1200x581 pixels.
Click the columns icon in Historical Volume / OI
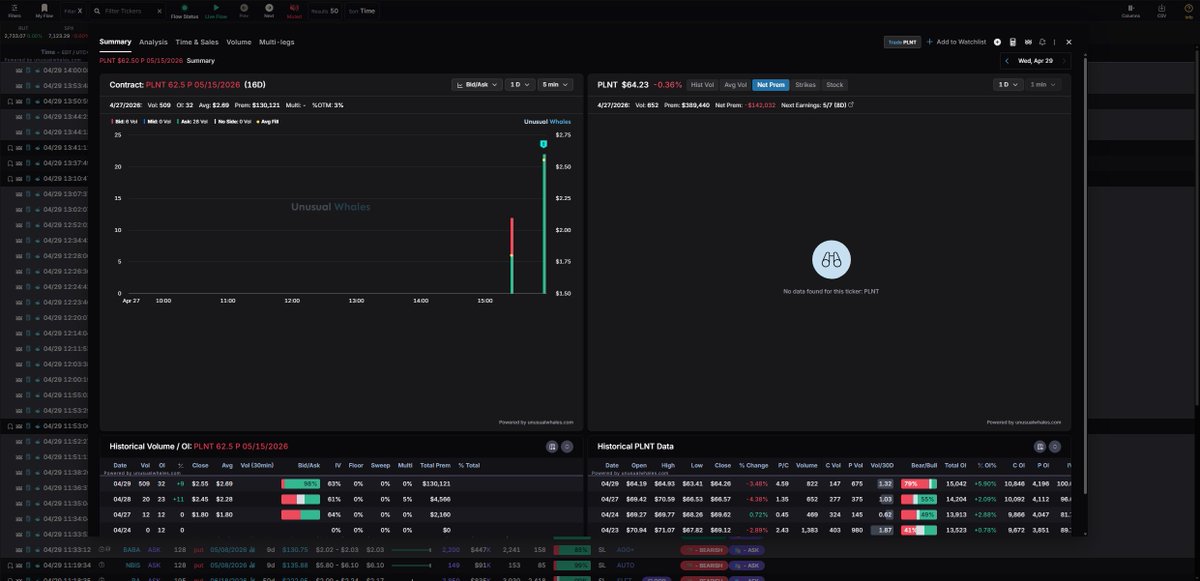552,446
